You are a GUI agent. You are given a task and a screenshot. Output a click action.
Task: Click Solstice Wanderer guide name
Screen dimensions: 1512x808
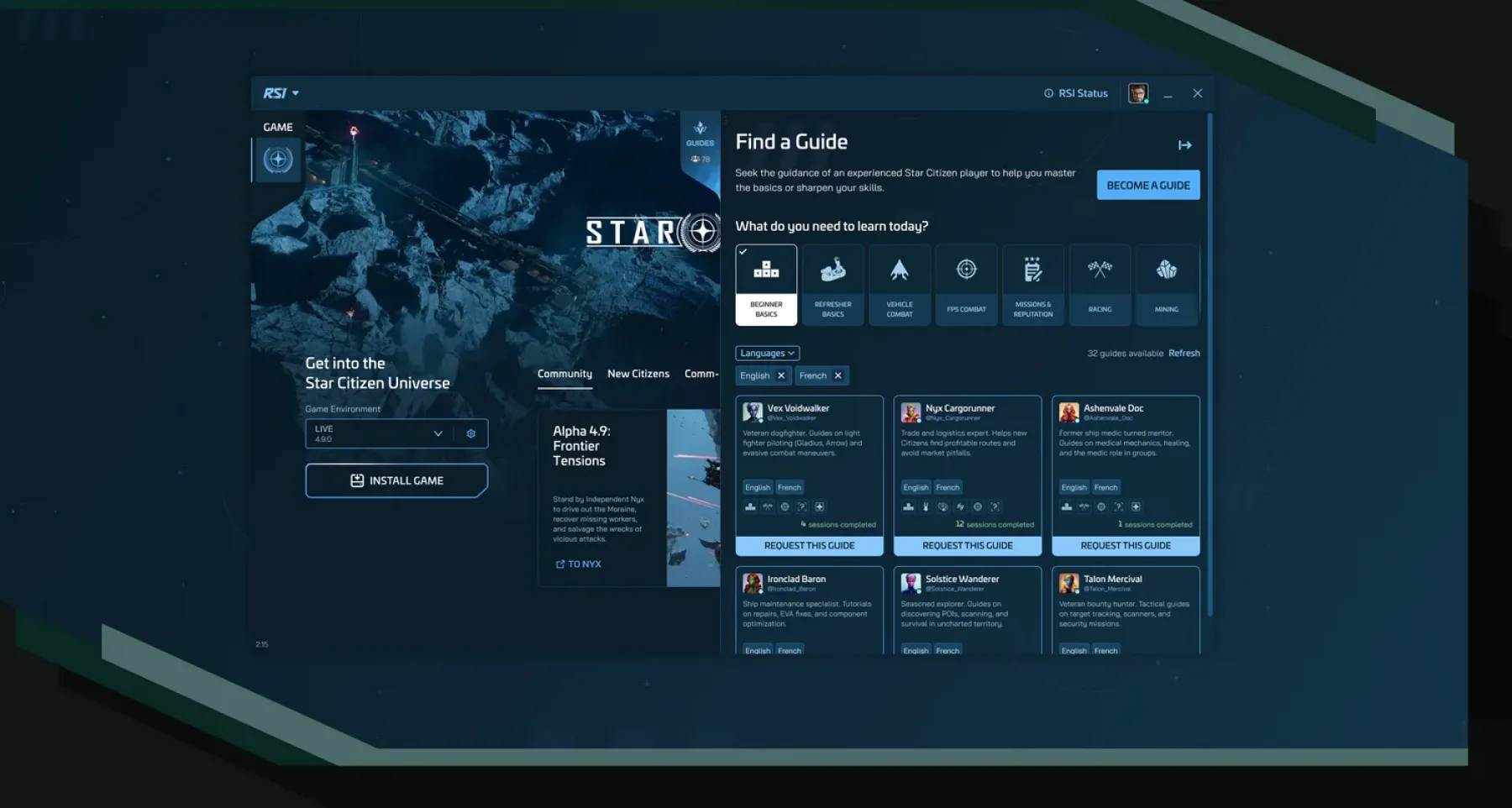click(962, 579)
